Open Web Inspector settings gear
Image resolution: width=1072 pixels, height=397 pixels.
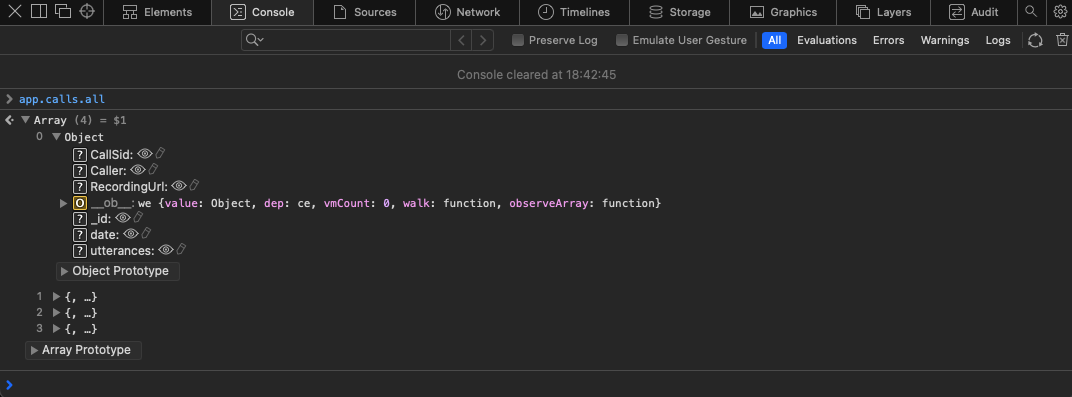1060,12
